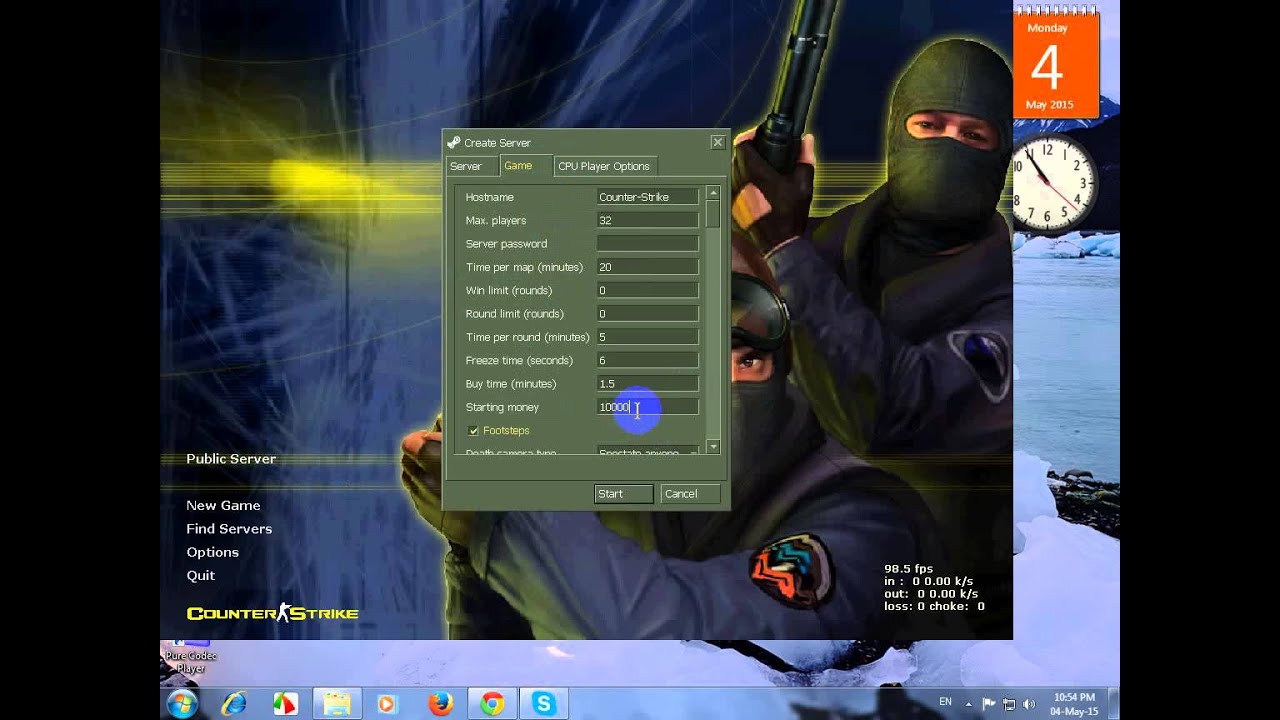Click the Show desktop strip on taskbar
This screenshot has width=1280, height=720.
point(1113,704)
